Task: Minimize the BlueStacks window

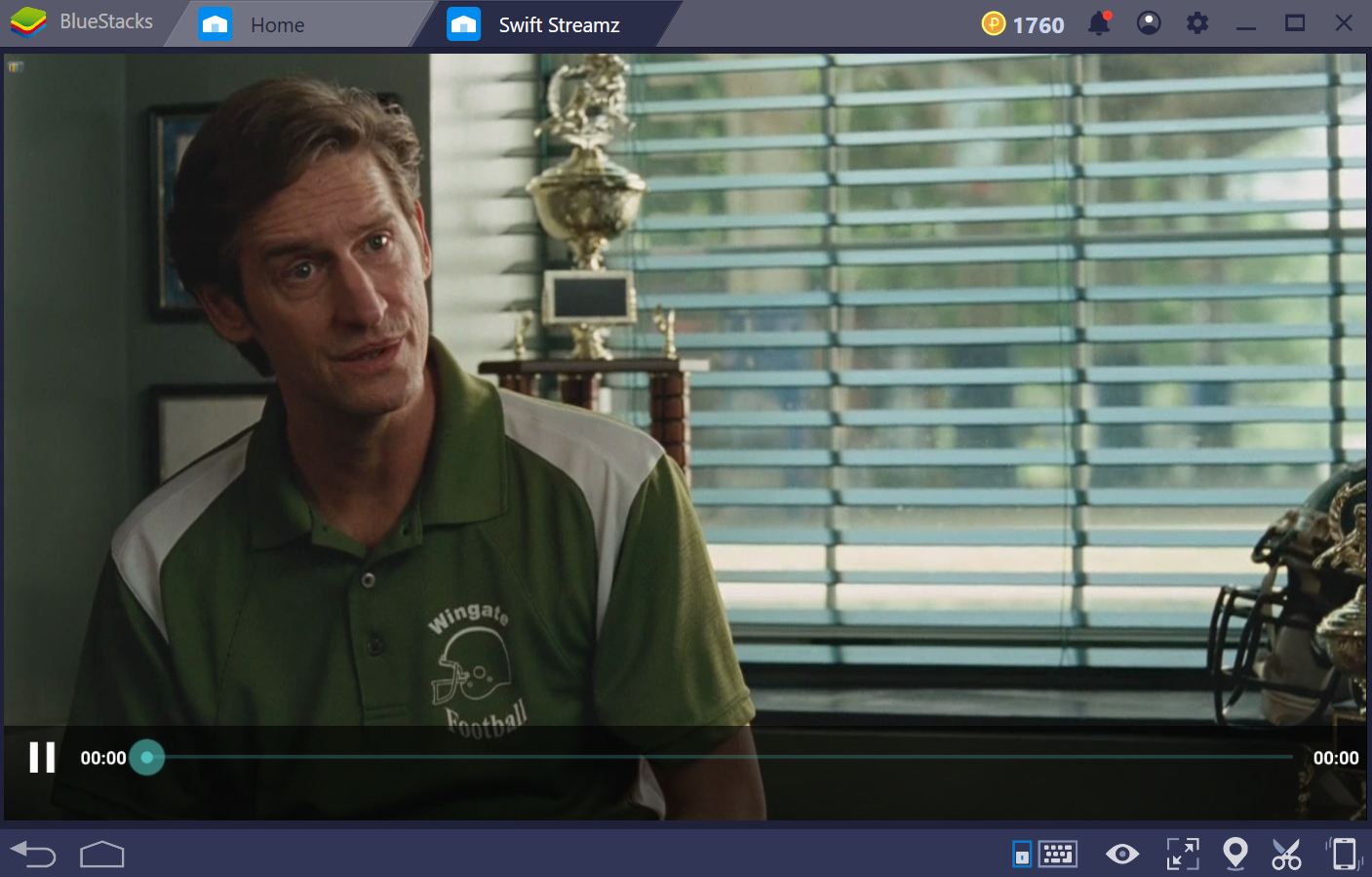Action: (1246, 24)
